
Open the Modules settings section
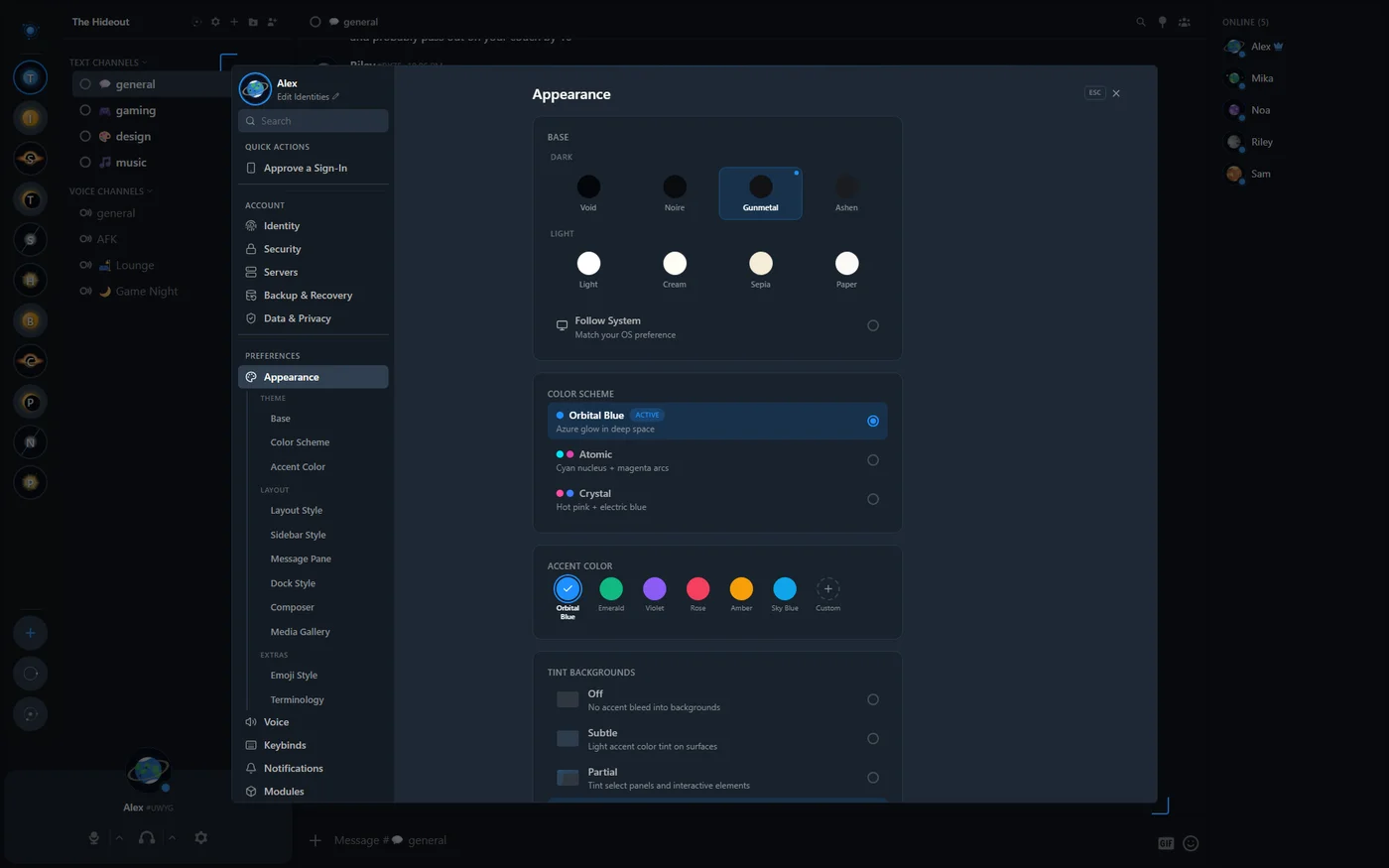point(314,792)
